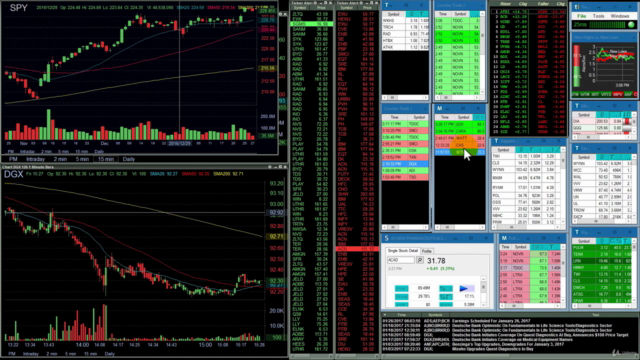
Task: Click blue play arrow in Single Stock Detail
Action: [x=464, y=289]
